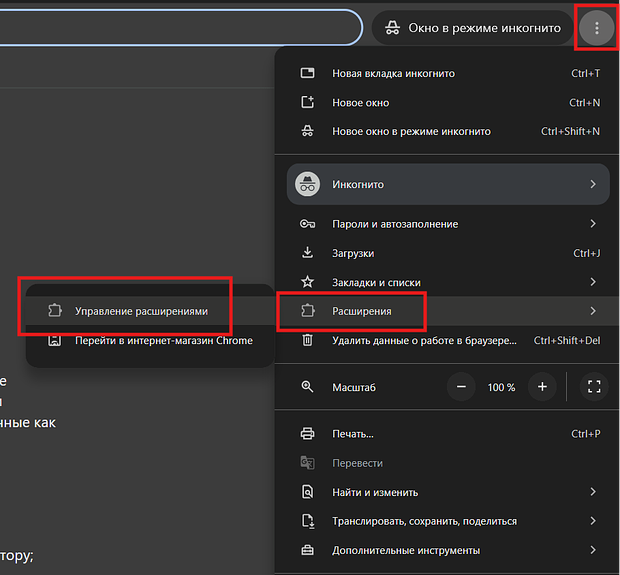
Task: Click the Ctrl+P shortcut label
Action: tap(586, 434)
